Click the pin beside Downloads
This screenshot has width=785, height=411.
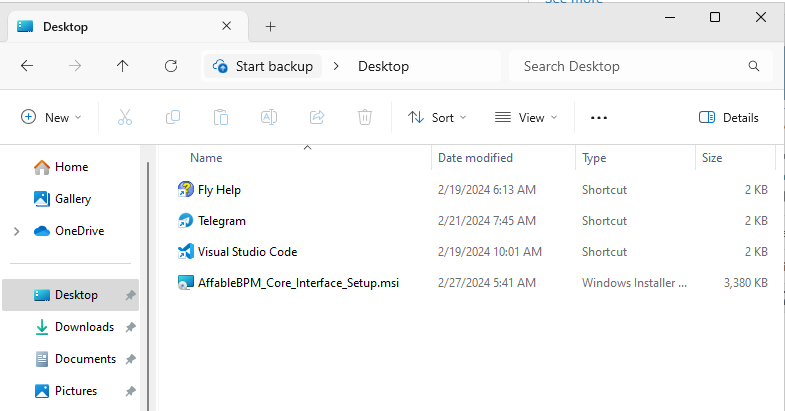130,327
